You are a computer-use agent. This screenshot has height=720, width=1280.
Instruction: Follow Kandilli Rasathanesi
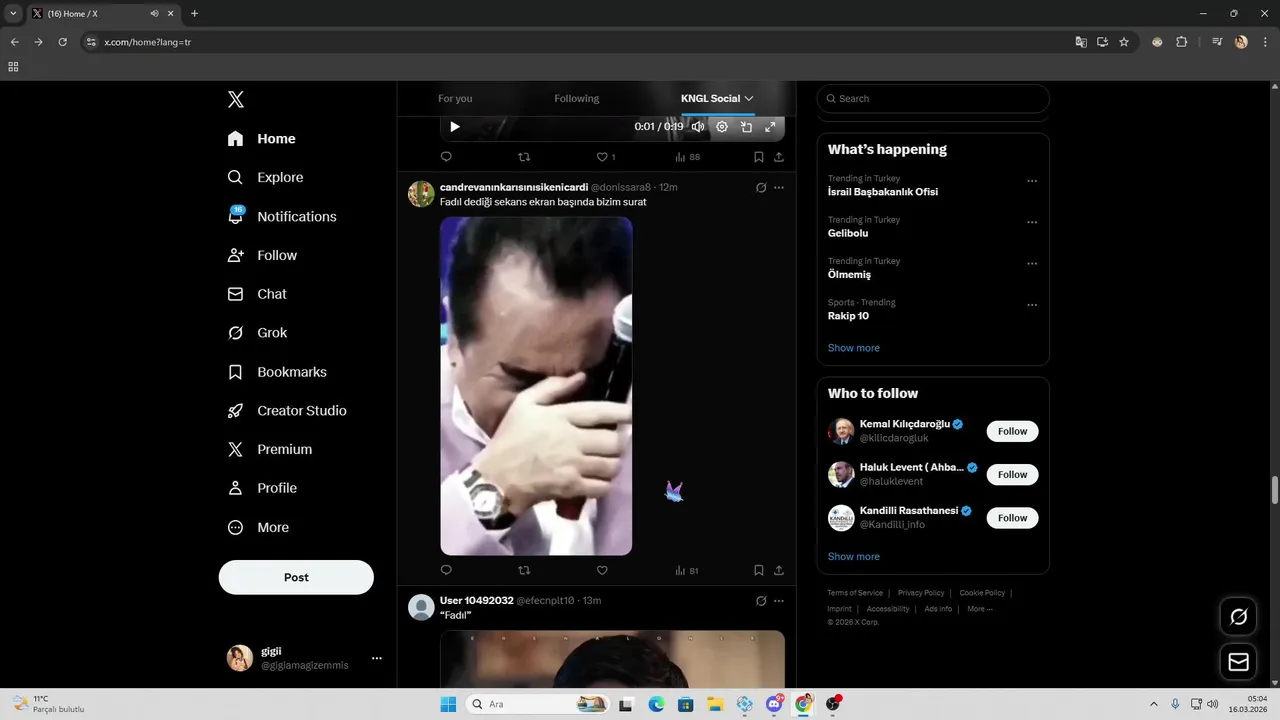[1012, 517]
